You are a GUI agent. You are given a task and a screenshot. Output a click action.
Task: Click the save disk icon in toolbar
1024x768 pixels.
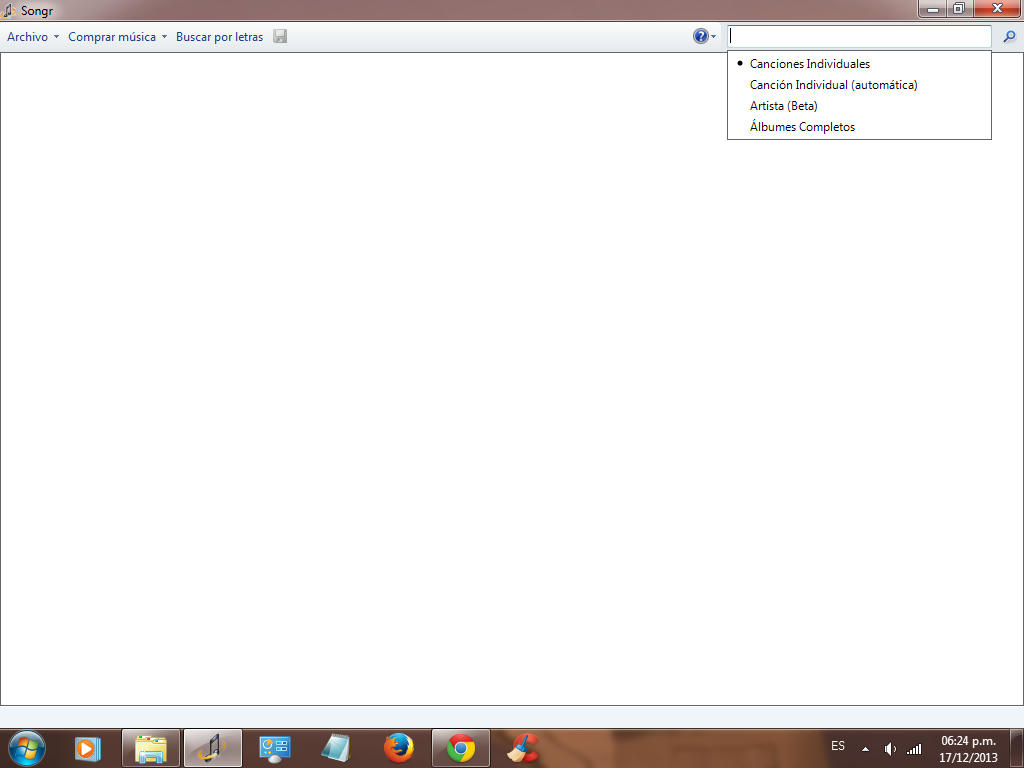280,37
